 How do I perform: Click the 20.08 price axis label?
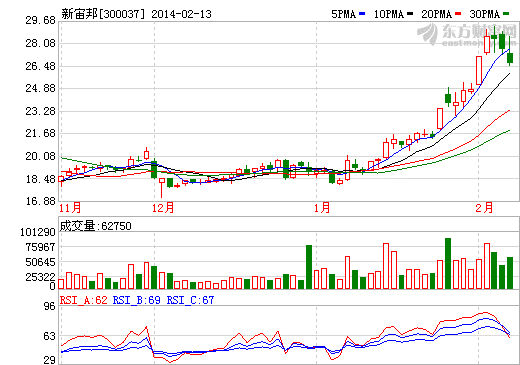click(x=40, y=156)
